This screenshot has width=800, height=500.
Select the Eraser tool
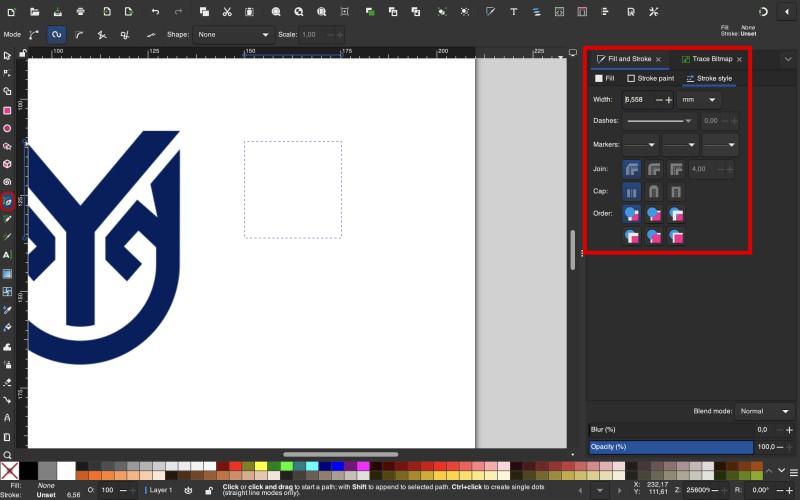click(7, 382)
